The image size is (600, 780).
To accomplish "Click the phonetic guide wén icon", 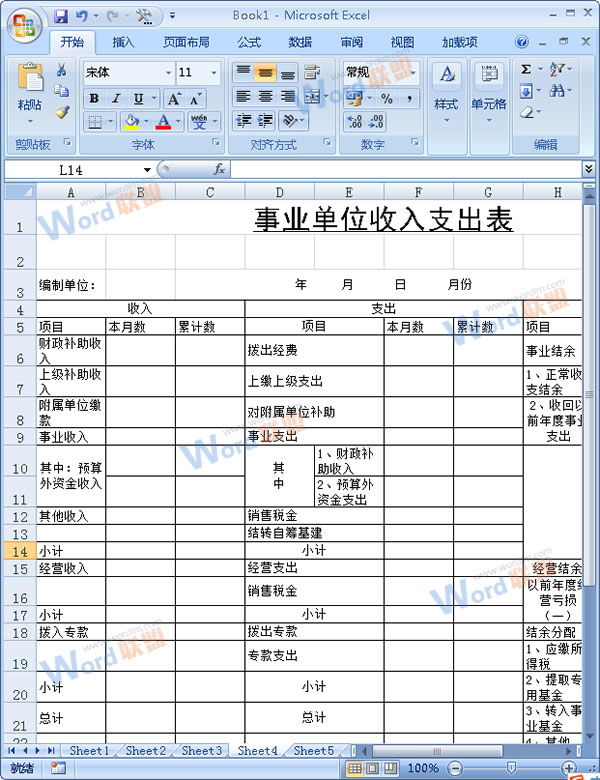I will coord(199,121).
